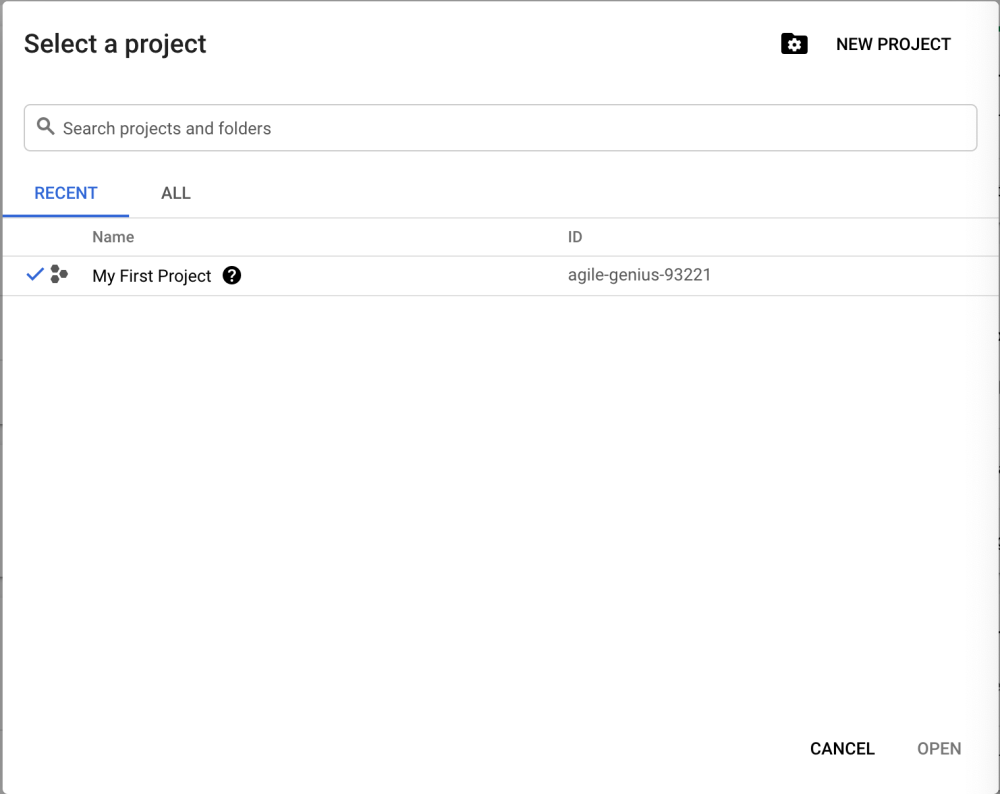Click empty space below the project list
The width and height of the screenshot is (1000, 794).
[x=500, y=500]
